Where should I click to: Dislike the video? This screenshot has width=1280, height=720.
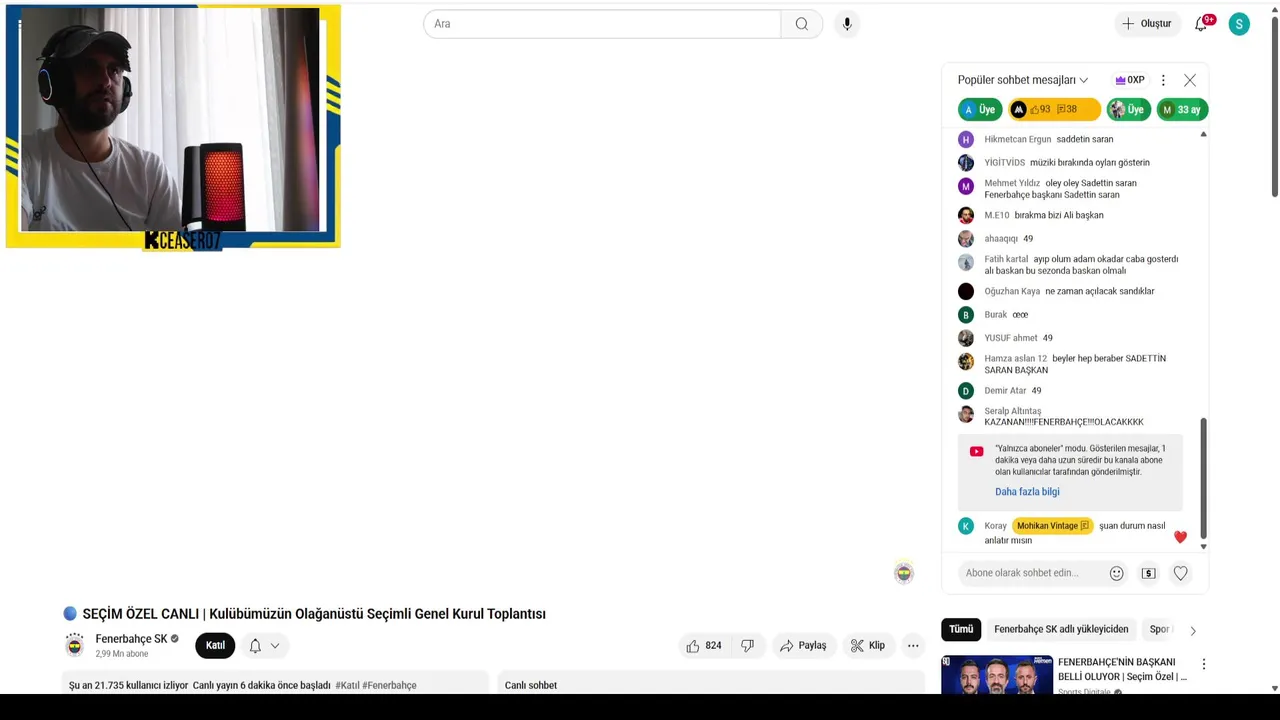click(747, 646)
